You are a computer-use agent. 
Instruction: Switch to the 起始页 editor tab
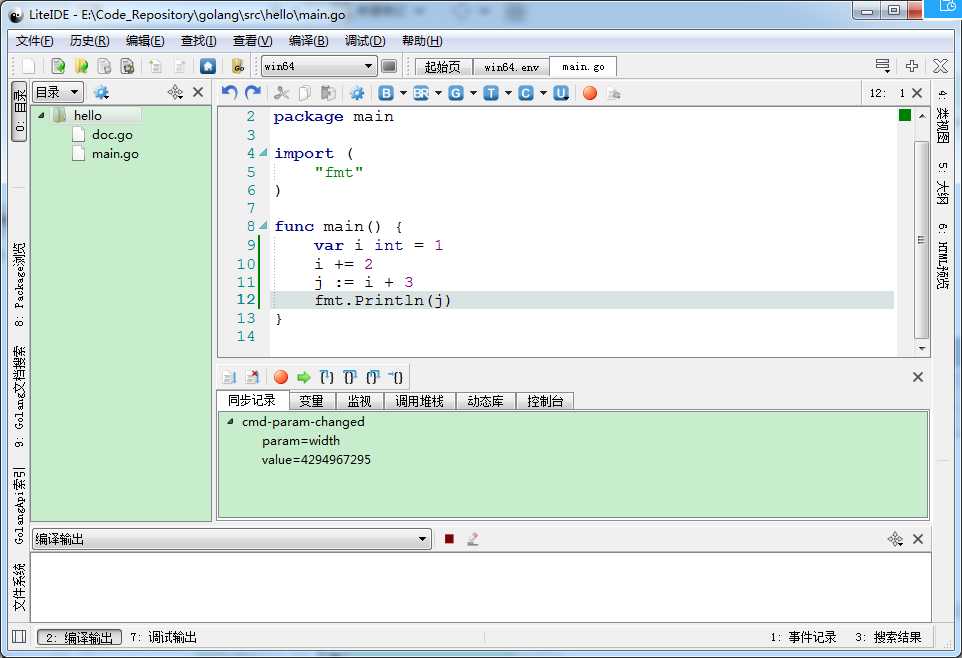coord(442,66)
